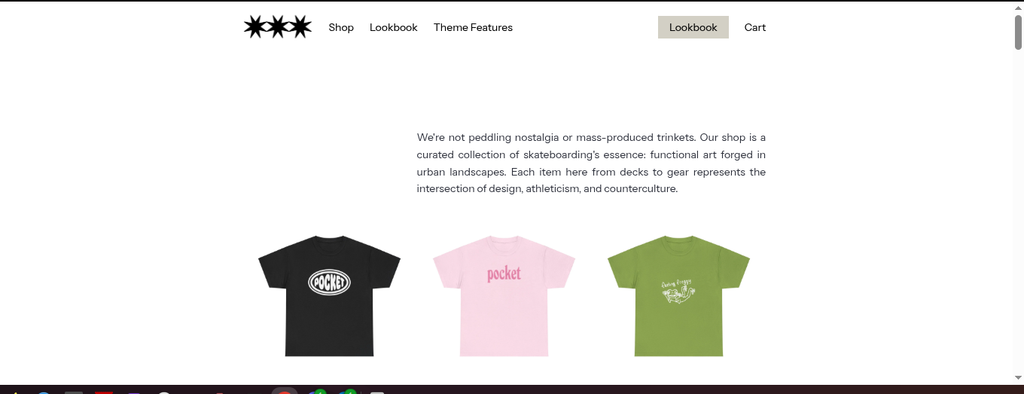Select the pink pocket t-shirt

pyautogui.click(x=504, y=296)
